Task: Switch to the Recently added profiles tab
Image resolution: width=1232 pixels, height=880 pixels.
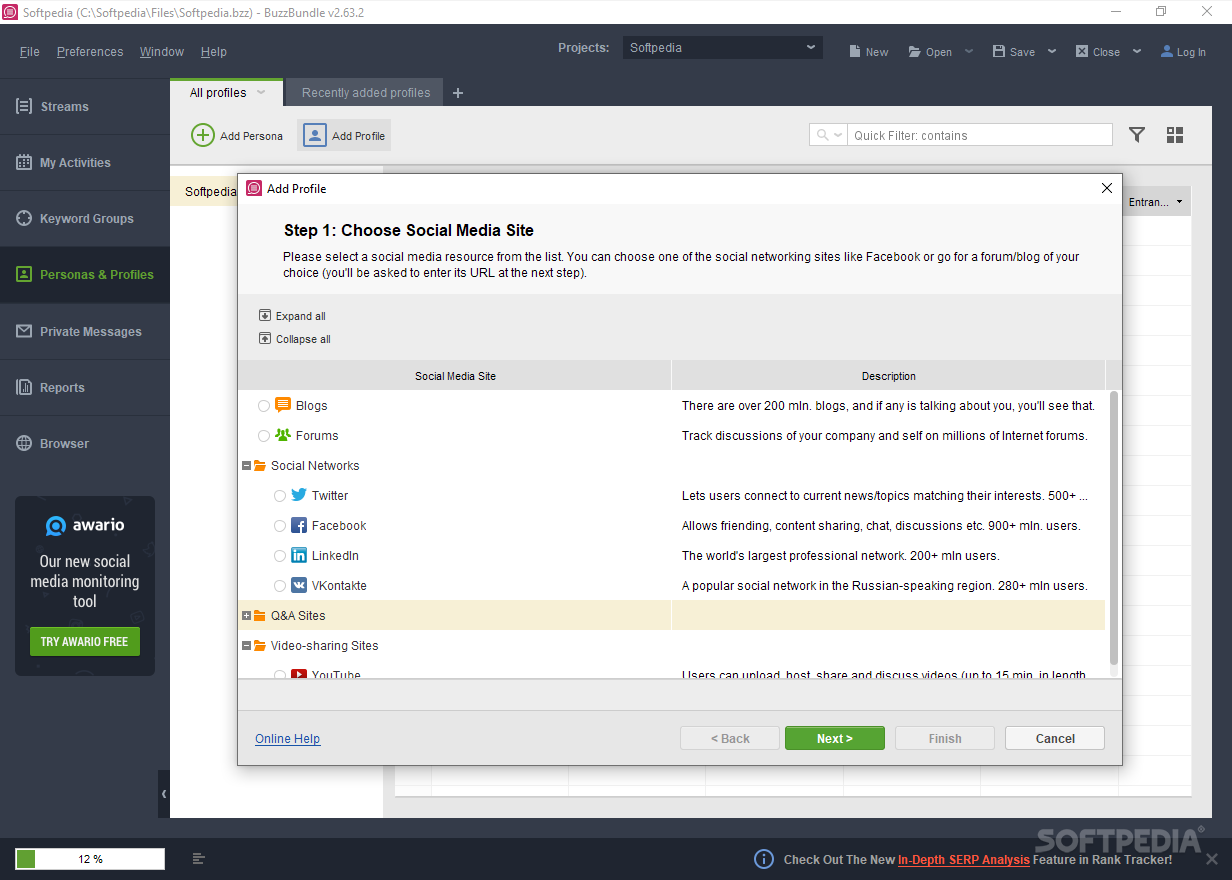Action: (364, 91)
